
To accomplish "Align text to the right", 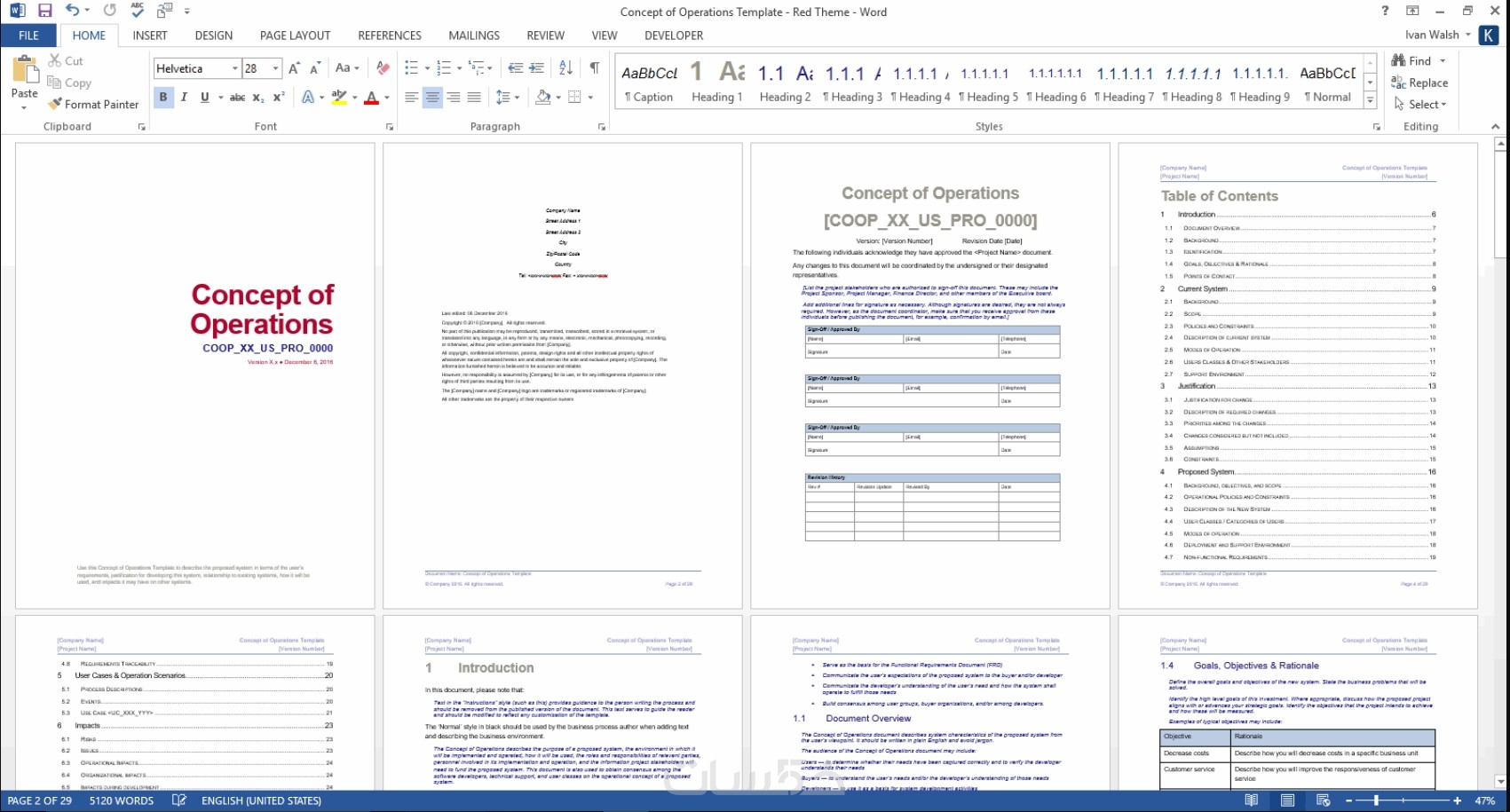I will (454, 98).
